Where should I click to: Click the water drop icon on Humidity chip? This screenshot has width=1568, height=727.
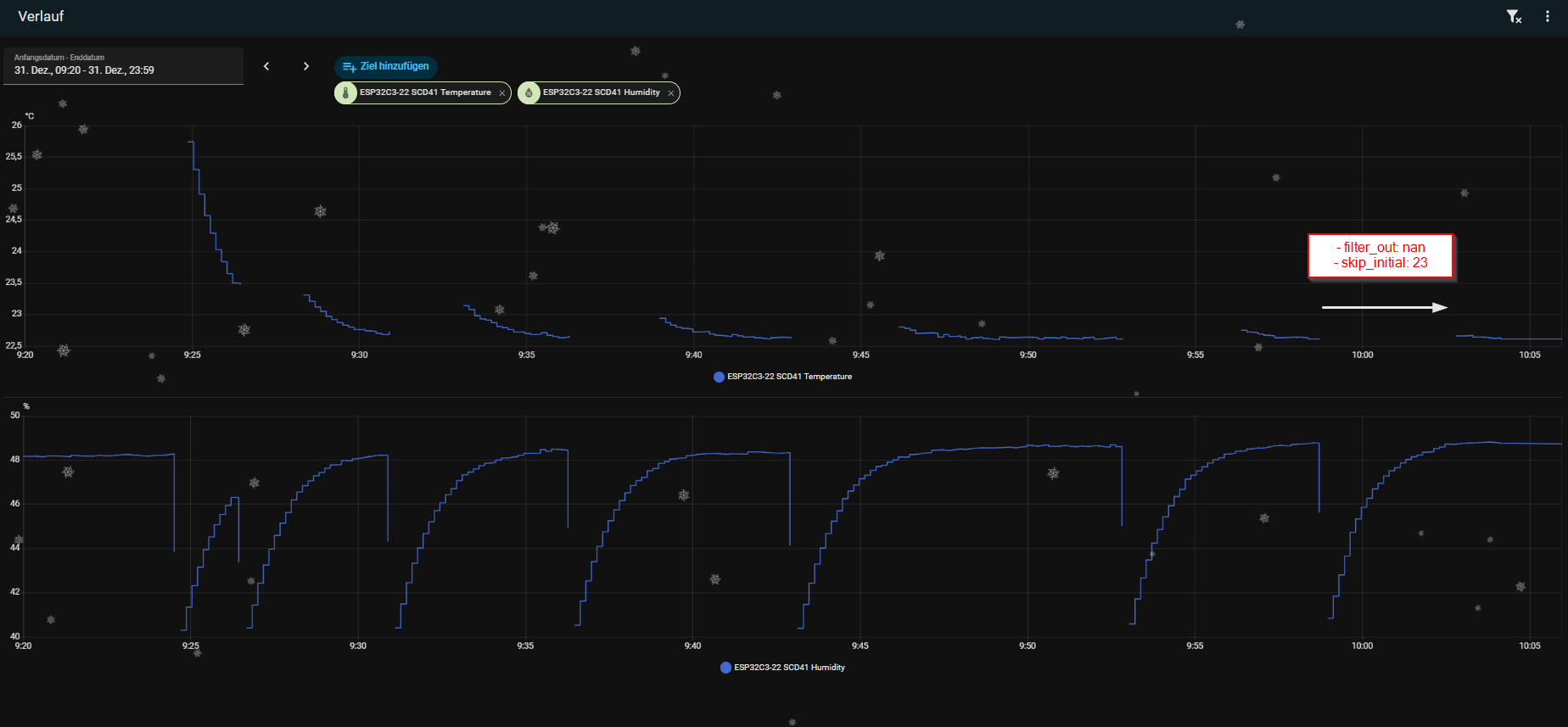529,93
